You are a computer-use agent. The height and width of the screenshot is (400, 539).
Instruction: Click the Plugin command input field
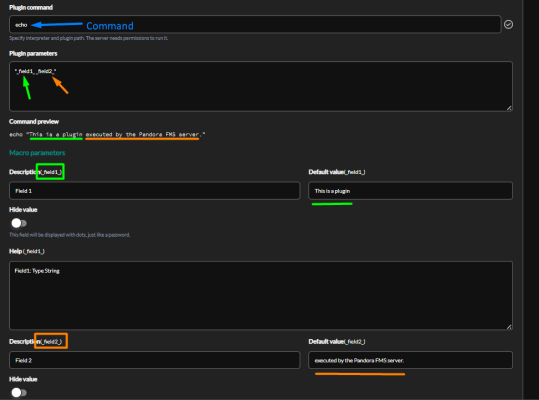[x=255, y=24]
